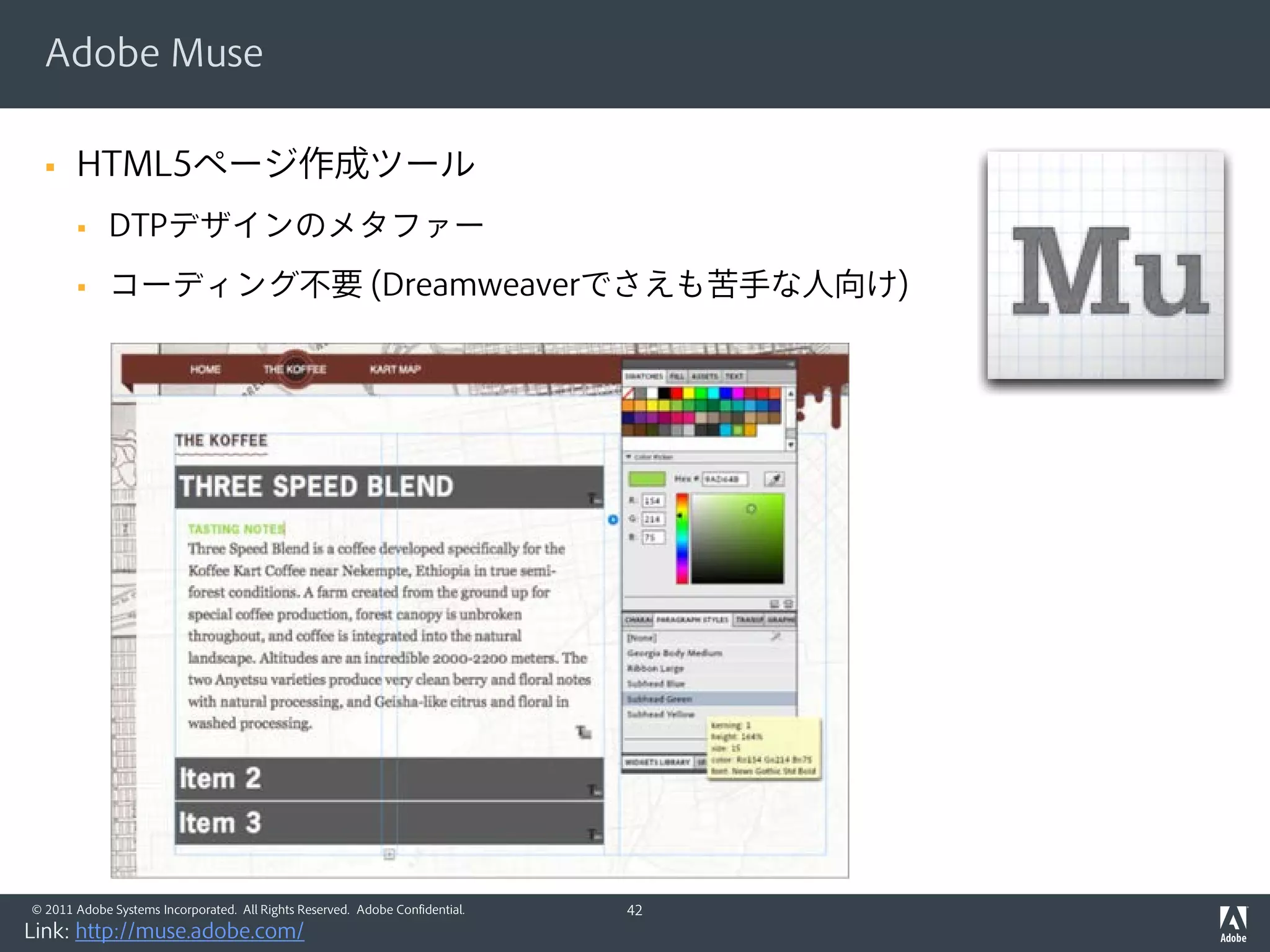Pick the None swatch with red slash
The image size is (1270, 952).
tap(628, 393)
